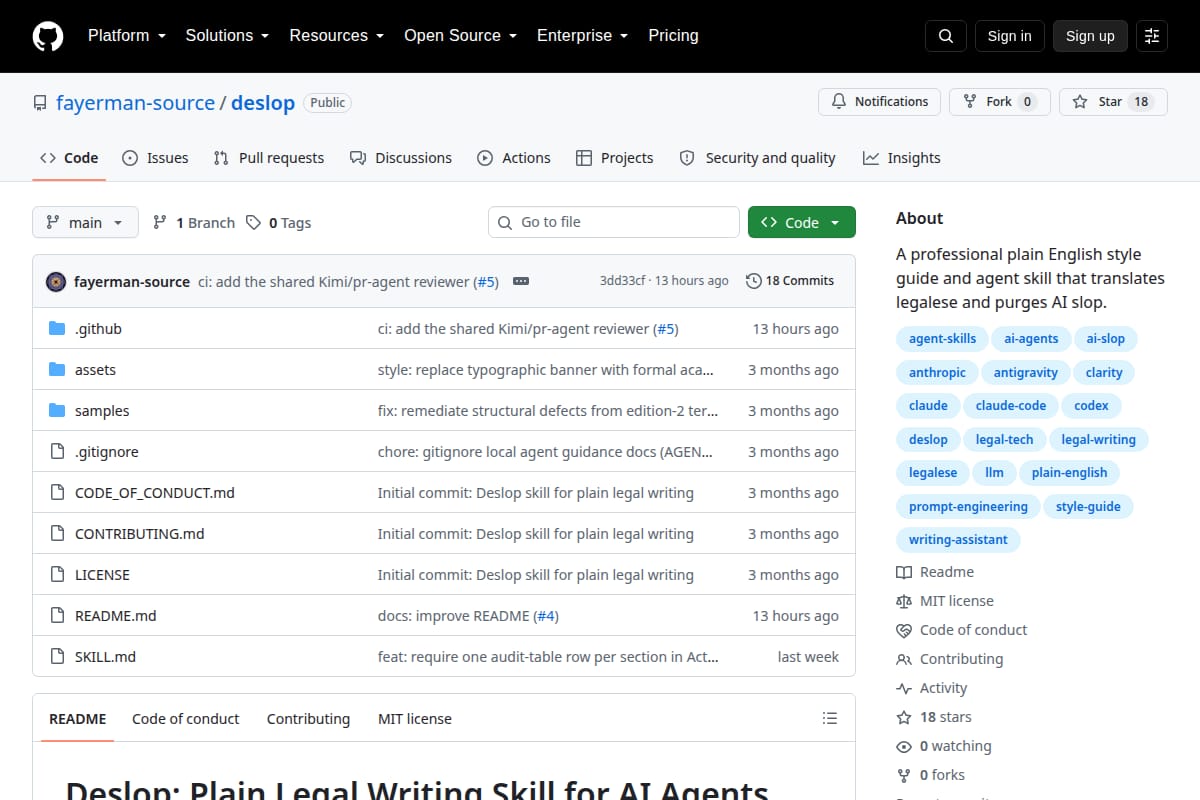
Task: Click the Go to file search field
Action: [x=614, y=222]
